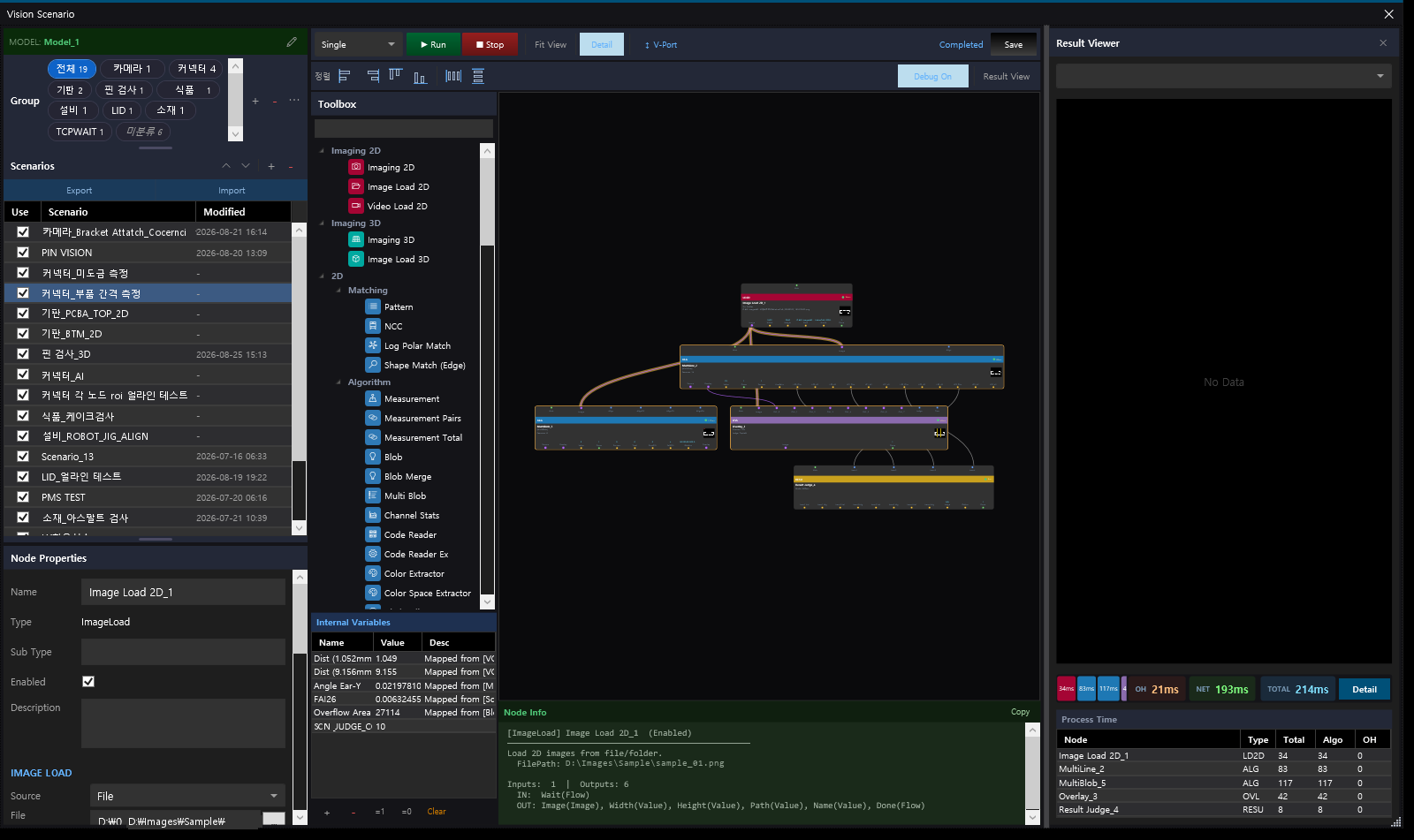Click the distribute vertically icon

[x=478, y=76]
